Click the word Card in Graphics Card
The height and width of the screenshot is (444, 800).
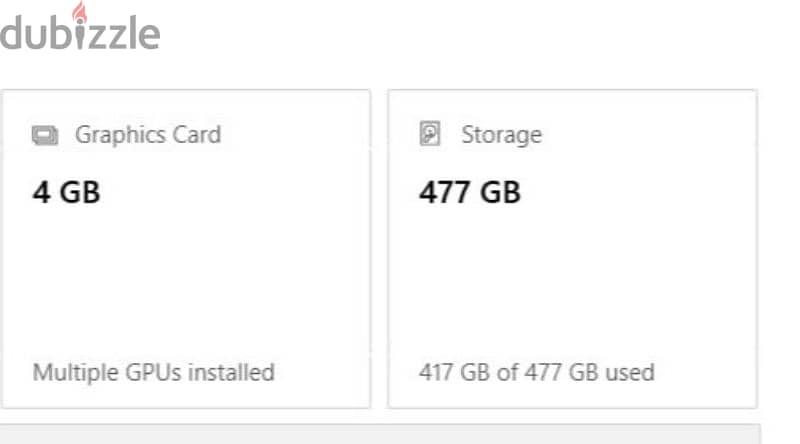tap(196, 135)
